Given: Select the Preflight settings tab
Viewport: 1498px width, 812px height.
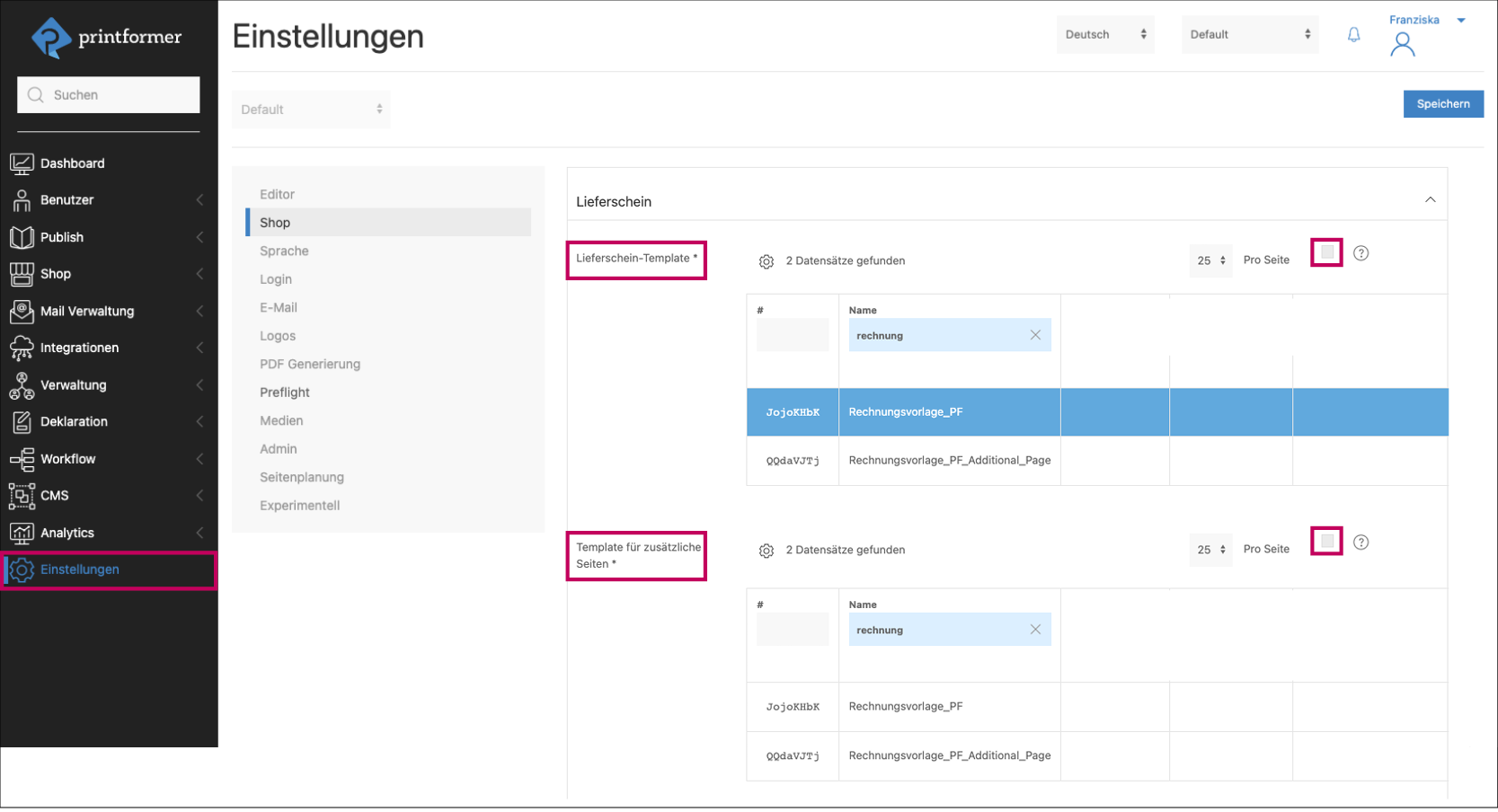Looking at the screenshot, I should 285,393.
